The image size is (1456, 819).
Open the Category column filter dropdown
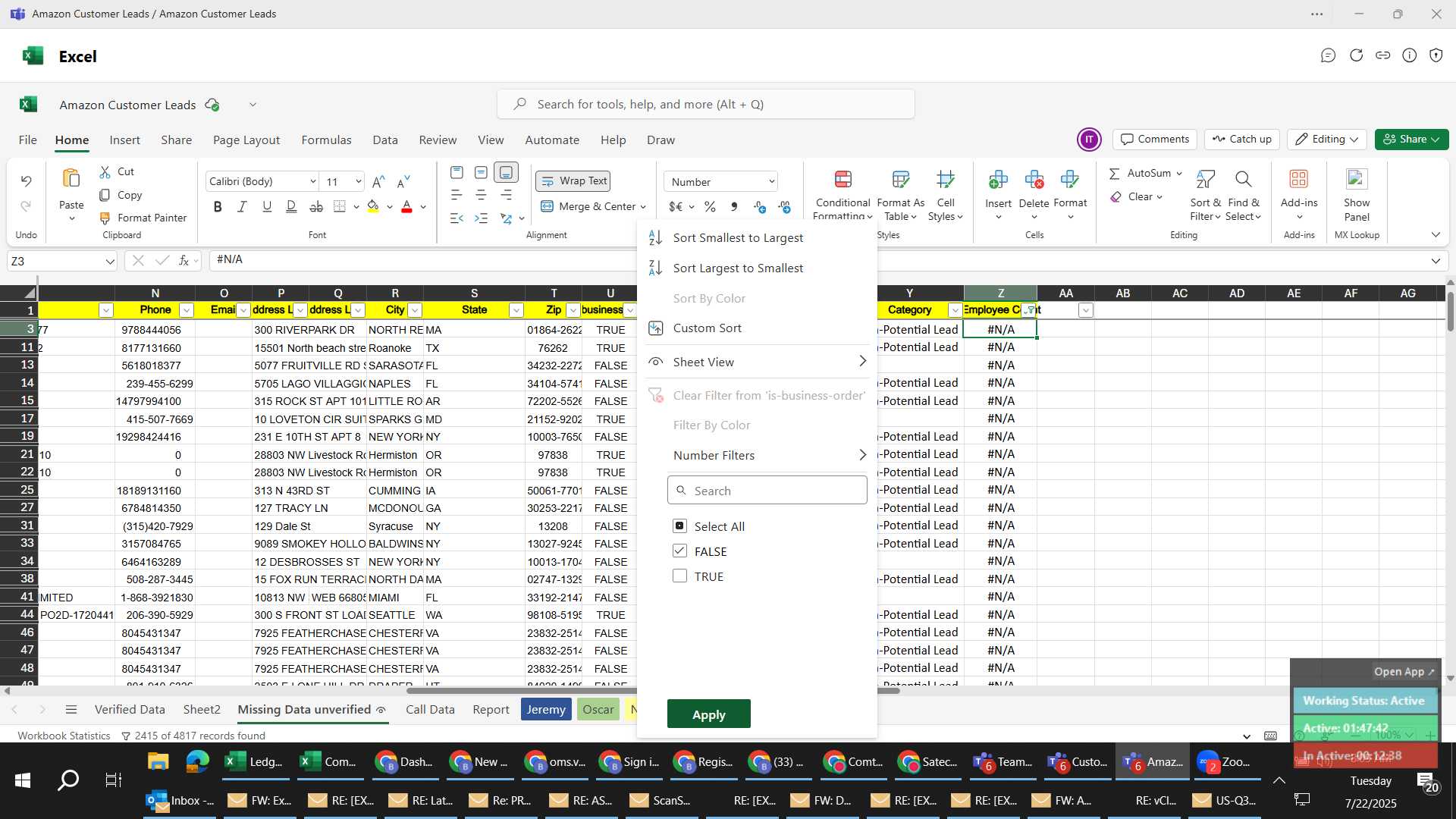(955, 310)
